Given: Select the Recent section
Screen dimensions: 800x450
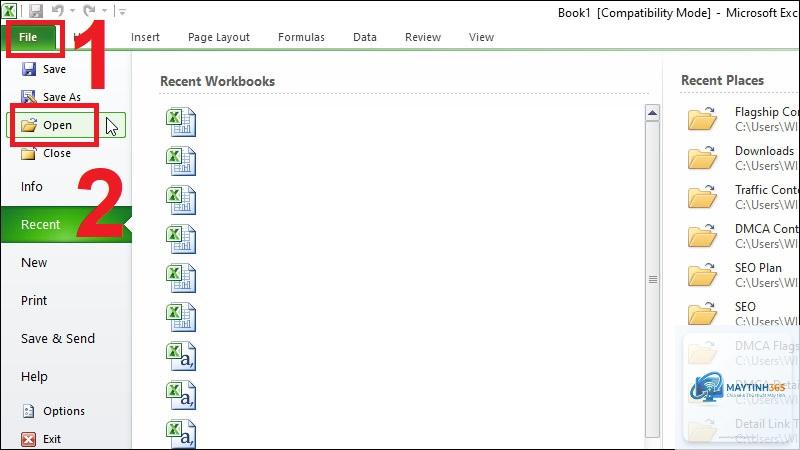Looking at the screenshot, I should click(x=66, y=224).
